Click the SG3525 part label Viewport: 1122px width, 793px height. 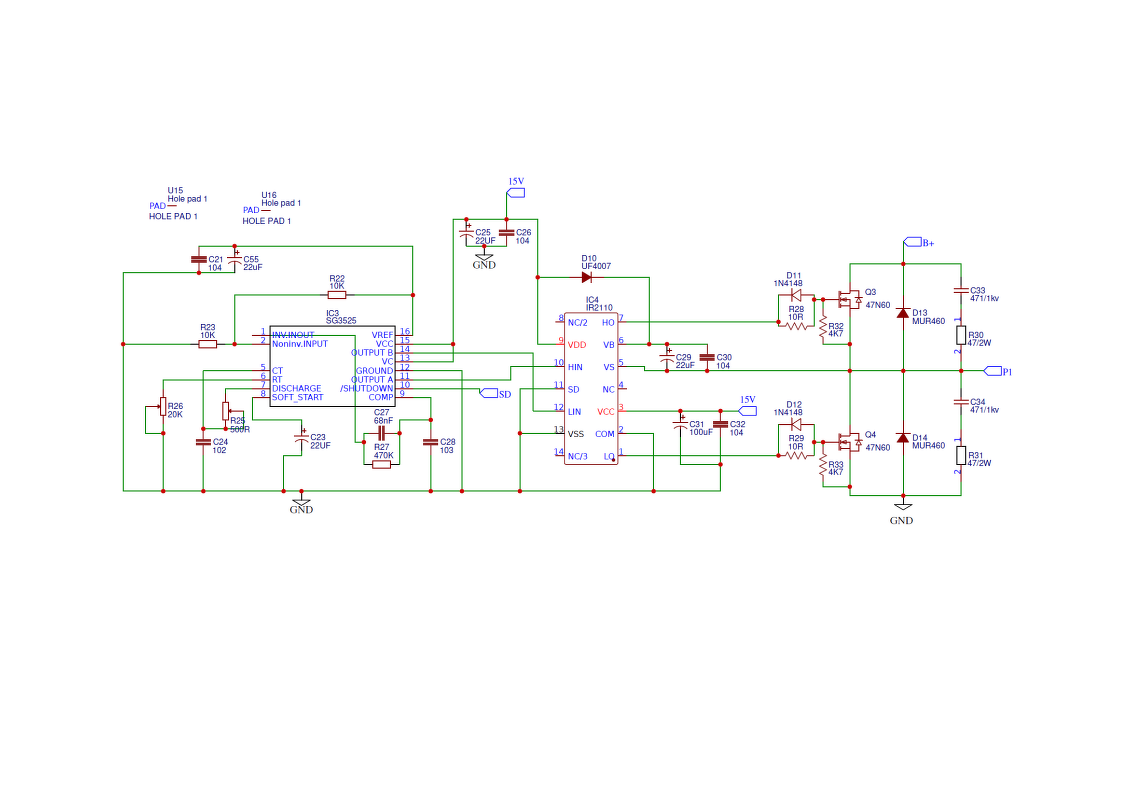point(341,321)
